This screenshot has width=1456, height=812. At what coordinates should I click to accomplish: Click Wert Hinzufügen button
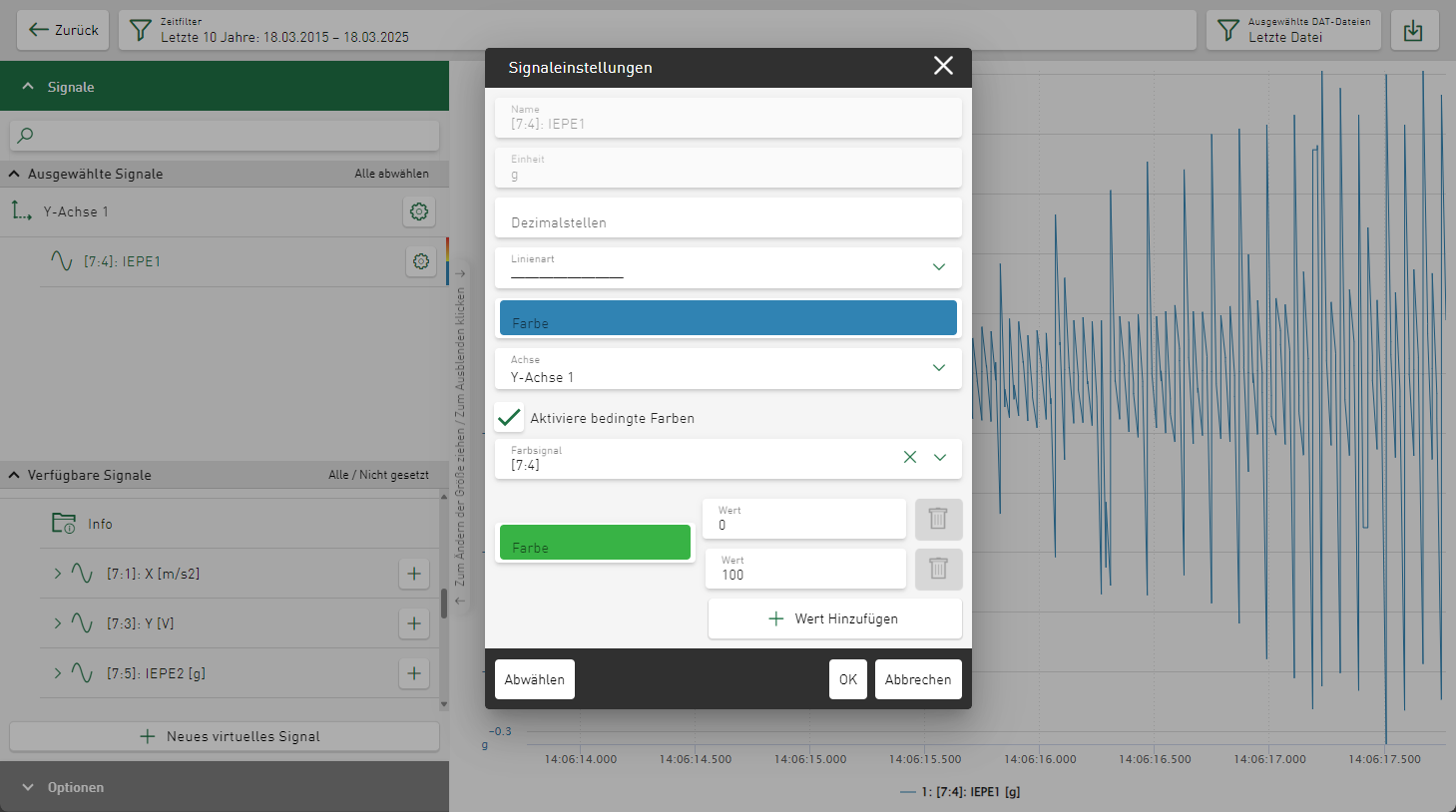click(834, 618)
